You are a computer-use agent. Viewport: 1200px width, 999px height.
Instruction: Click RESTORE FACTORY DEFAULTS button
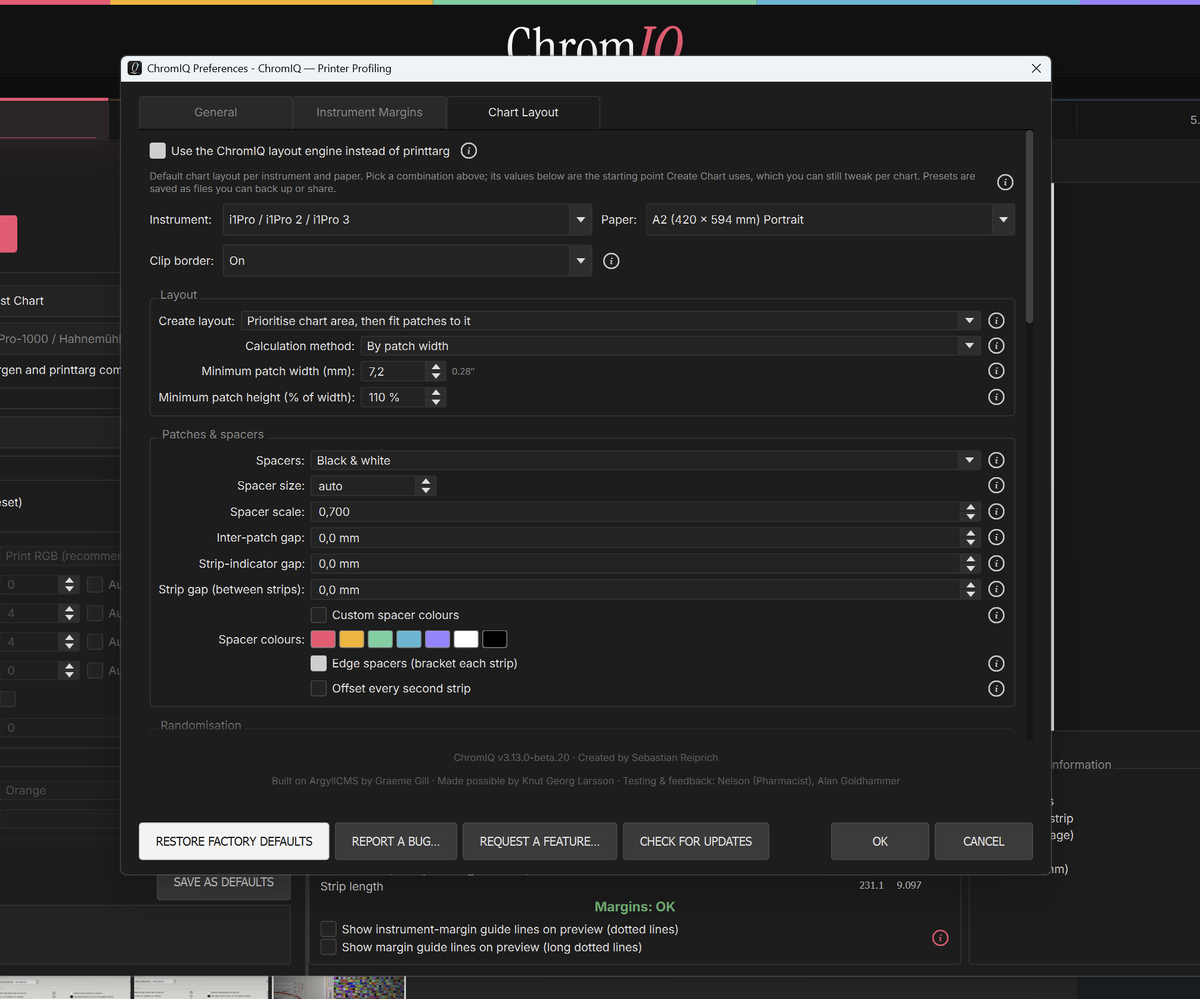coord(234,841)
